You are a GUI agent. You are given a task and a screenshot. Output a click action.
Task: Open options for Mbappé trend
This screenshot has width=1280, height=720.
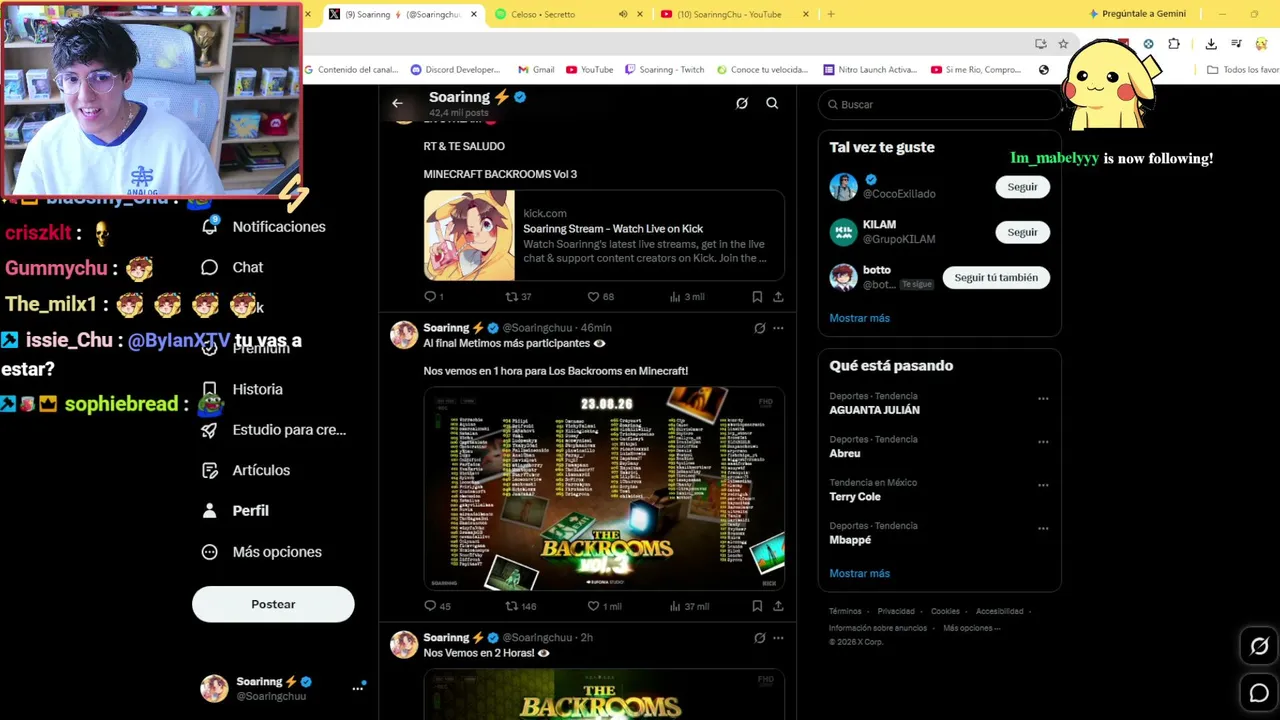(1043, 528)
